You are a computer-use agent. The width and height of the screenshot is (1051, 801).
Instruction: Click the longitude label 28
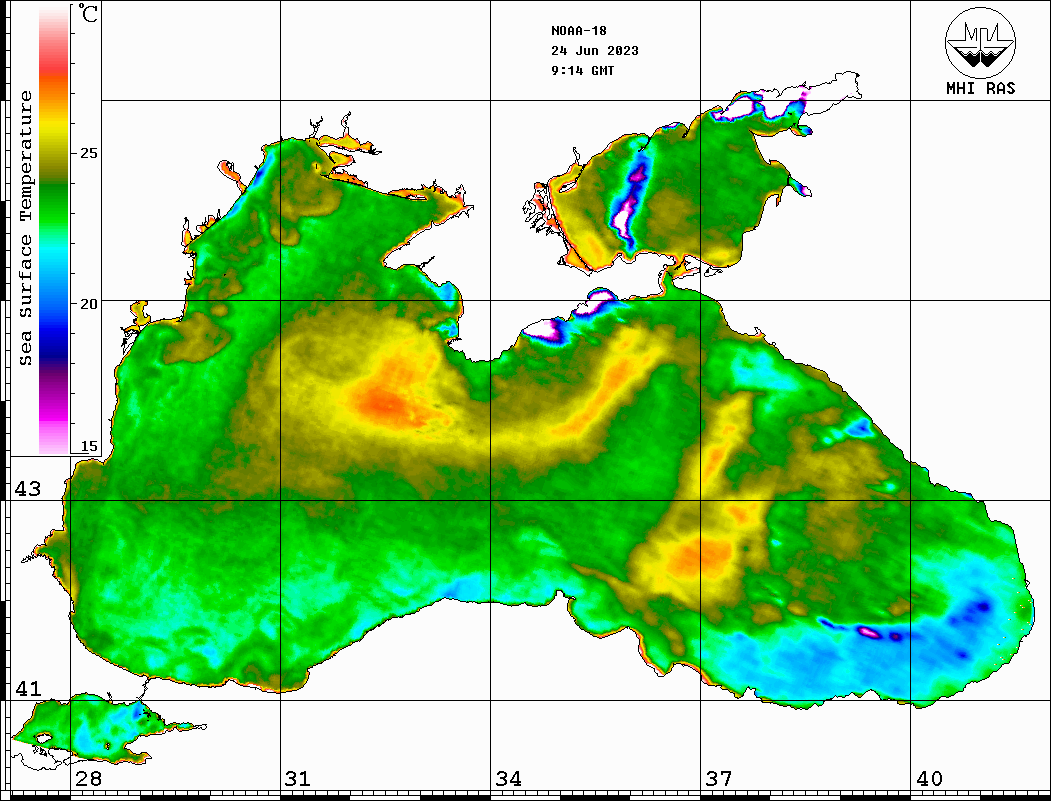tap(88, 779)
